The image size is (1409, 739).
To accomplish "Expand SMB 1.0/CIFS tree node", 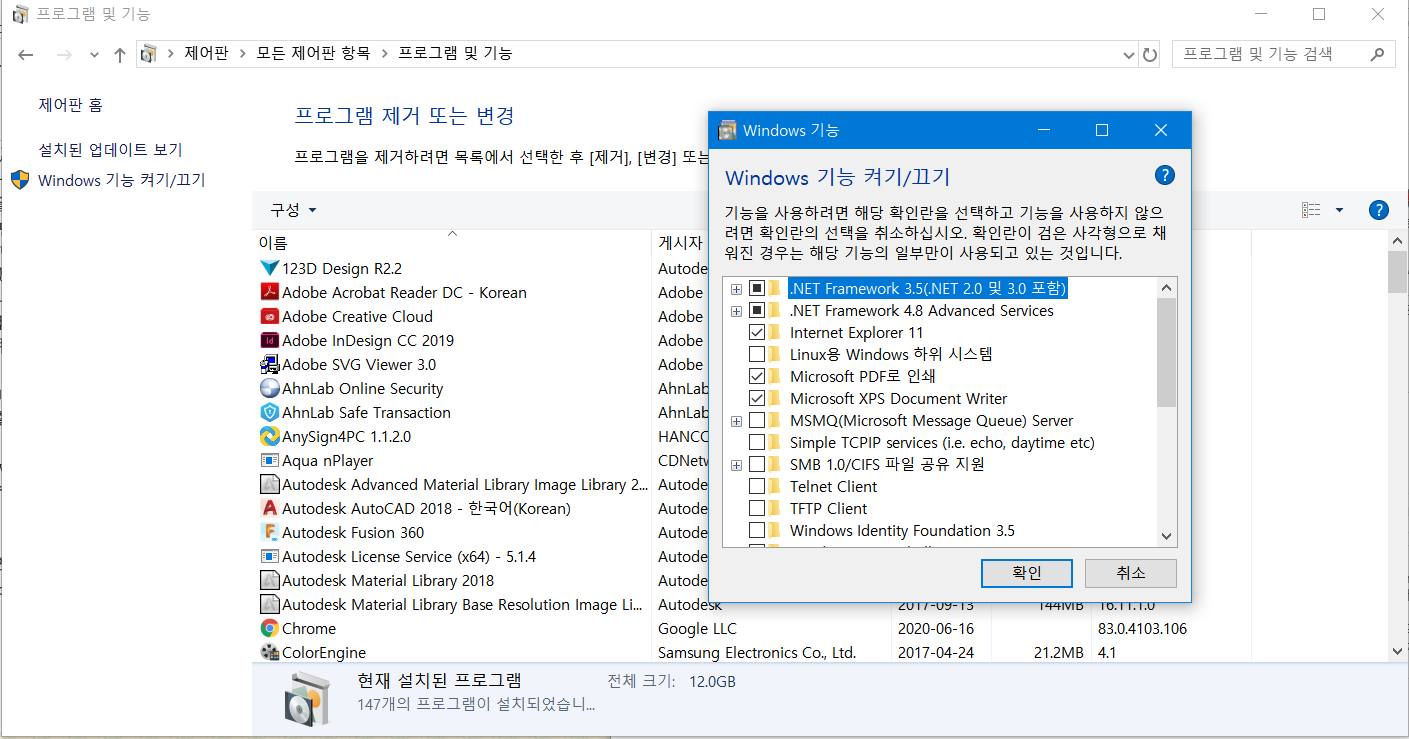I will (736, 465).
